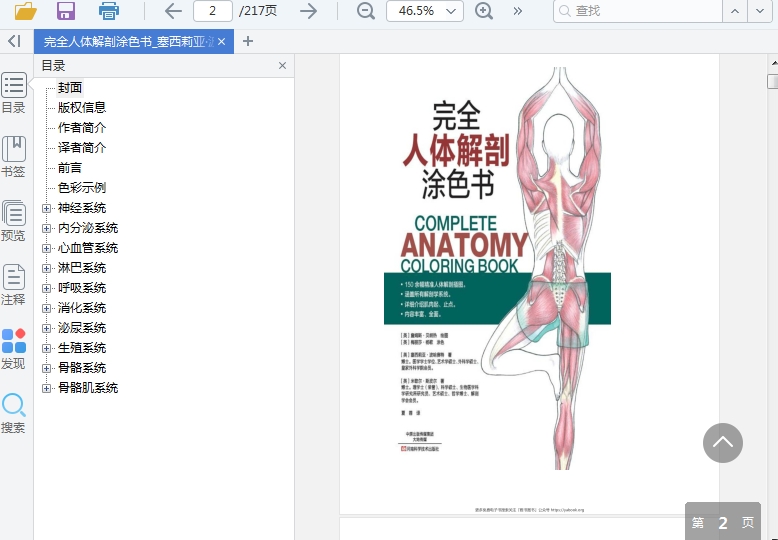The height and width of the screenshot is (540, 778).
Task: Click the 查找 search input box
Action: tap(638, 11)
